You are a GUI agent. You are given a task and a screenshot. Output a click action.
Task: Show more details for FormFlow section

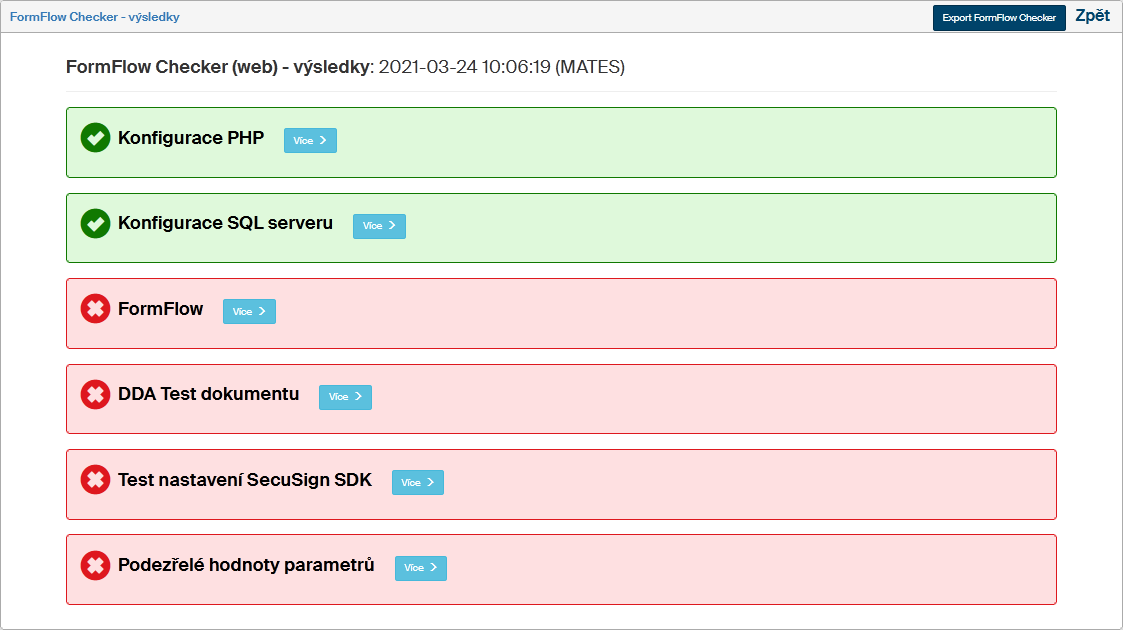[249, 312]
